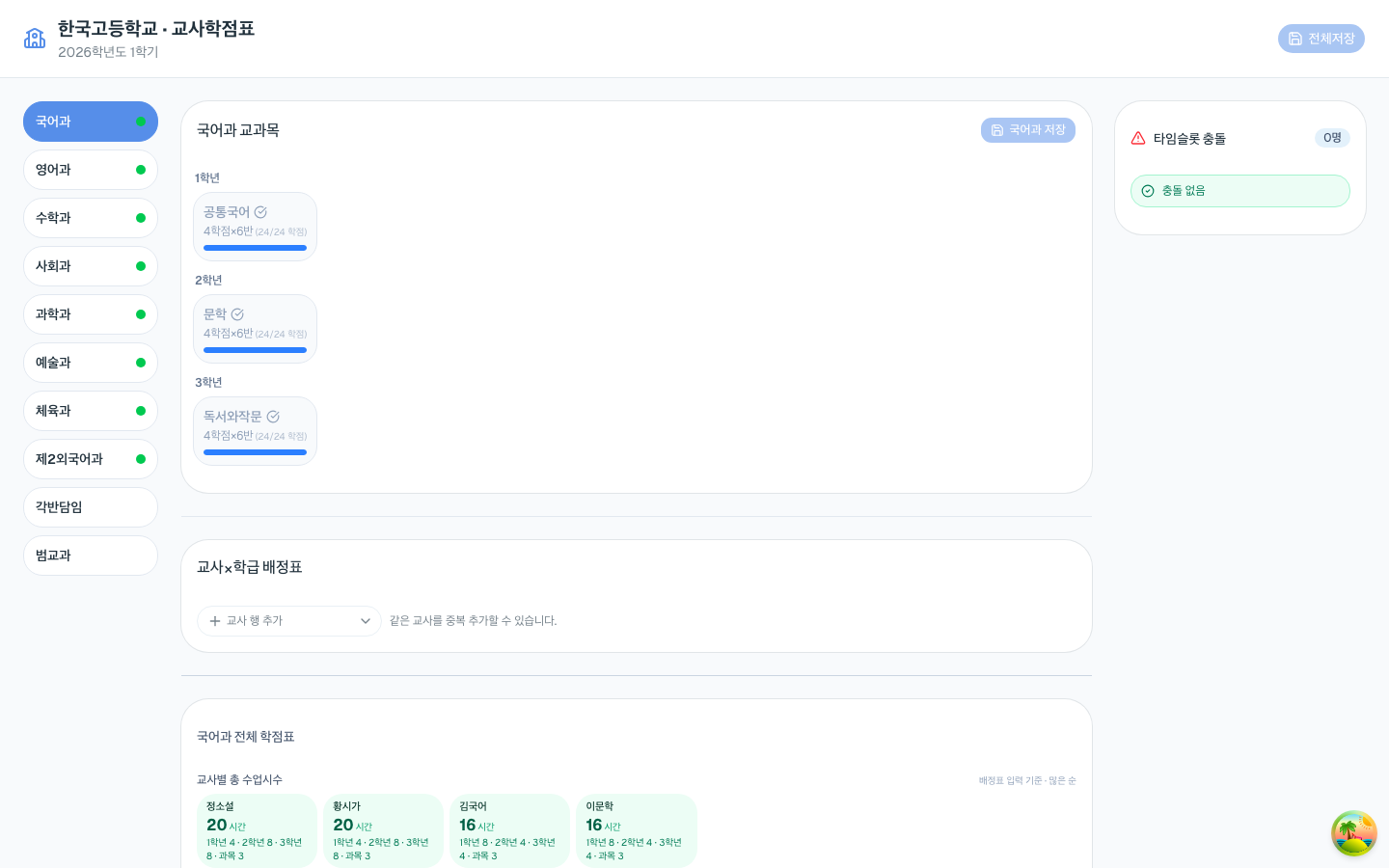Image resolution: width=1389 pixels, height=868 pixels.
Task: Click the 국어과 저장 button
Action: coord(1028,130)
